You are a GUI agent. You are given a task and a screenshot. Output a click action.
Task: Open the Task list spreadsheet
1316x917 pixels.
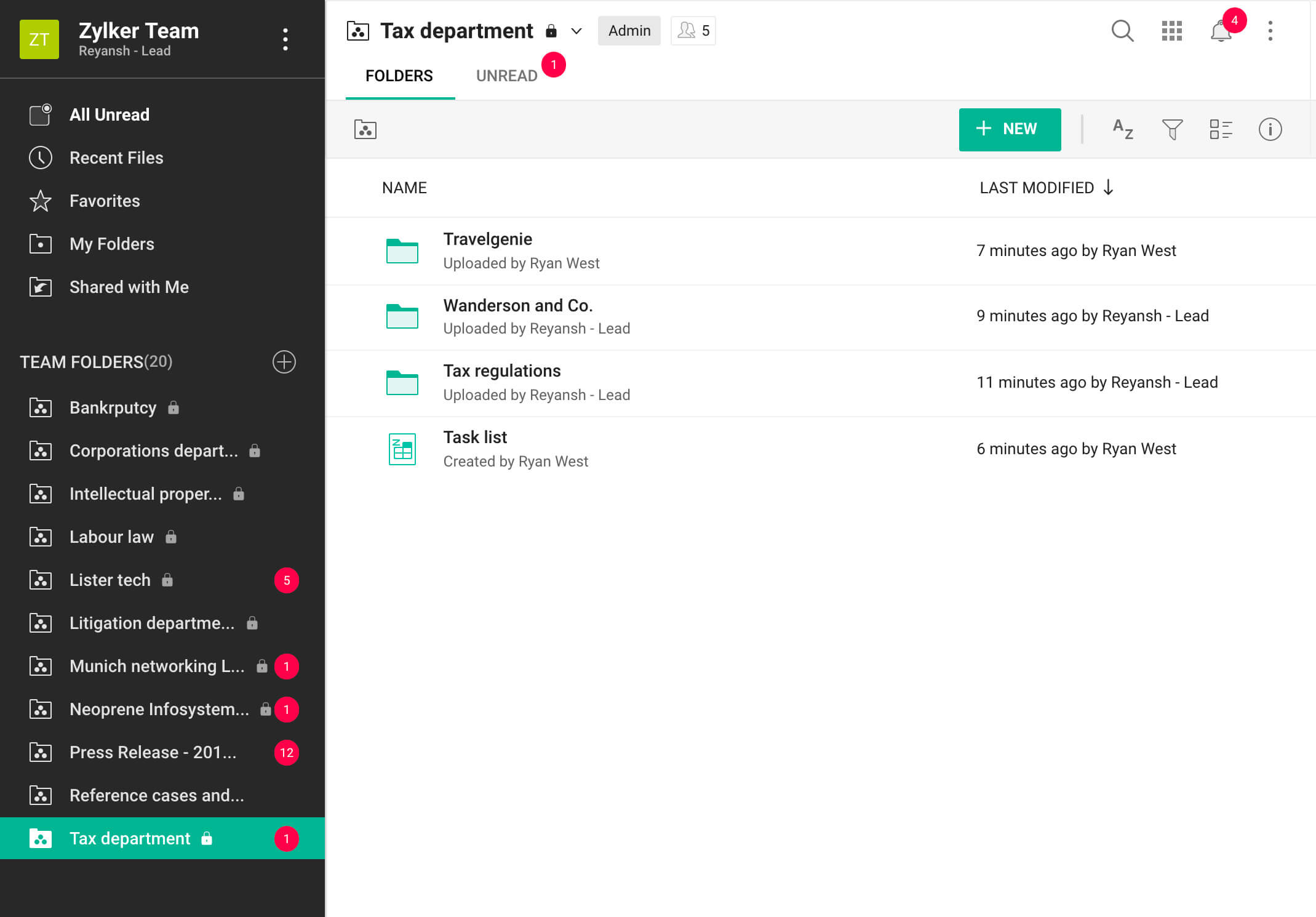[x=475, y=438]
